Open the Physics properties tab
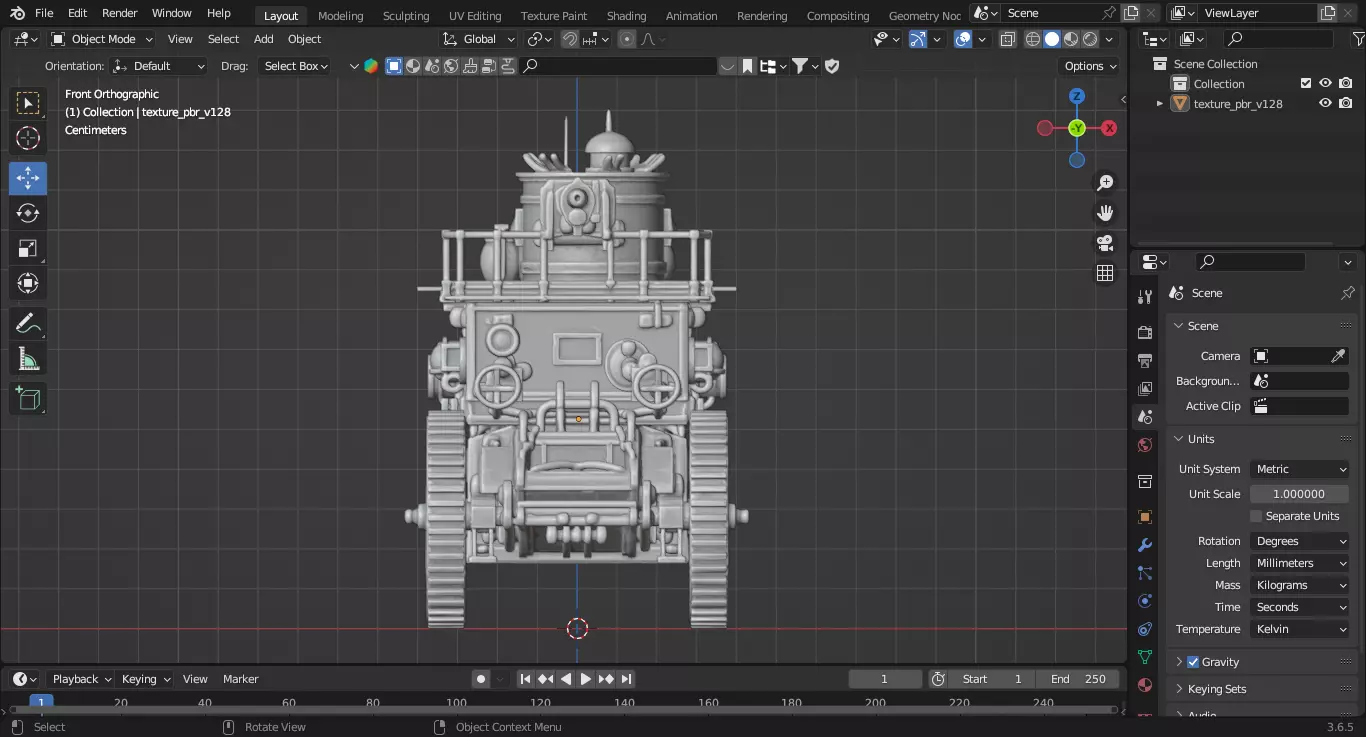The image size is (1366, 737). tap(1145, 601)
